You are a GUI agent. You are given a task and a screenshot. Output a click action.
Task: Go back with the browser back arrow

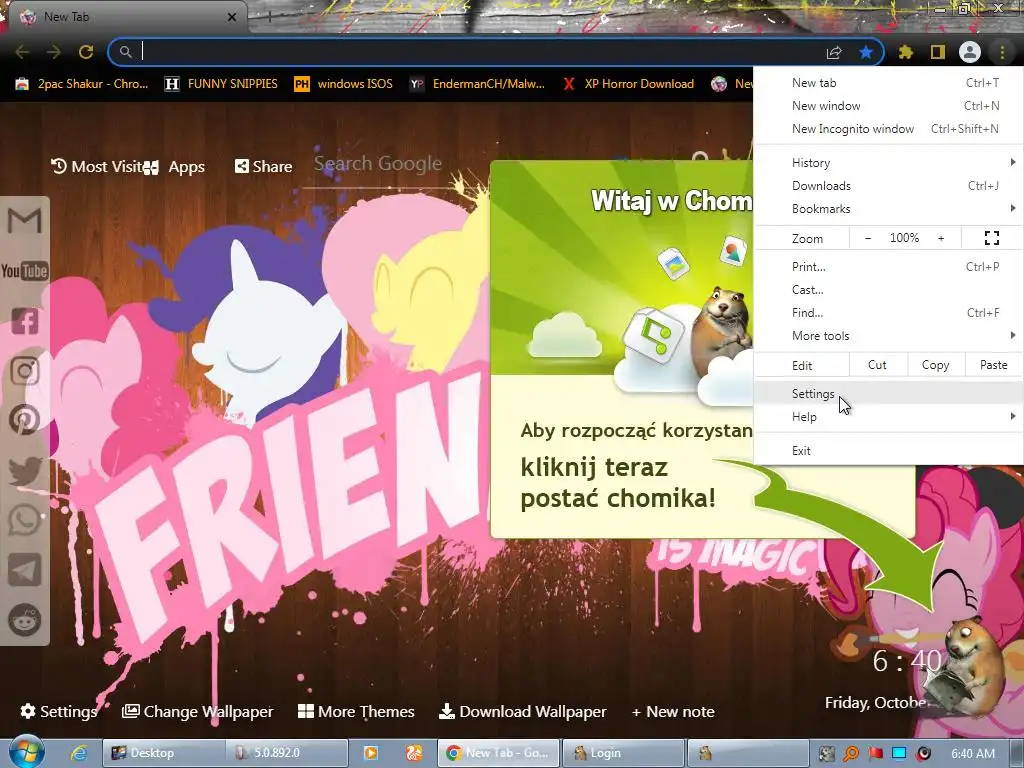[x=22, y=52]
